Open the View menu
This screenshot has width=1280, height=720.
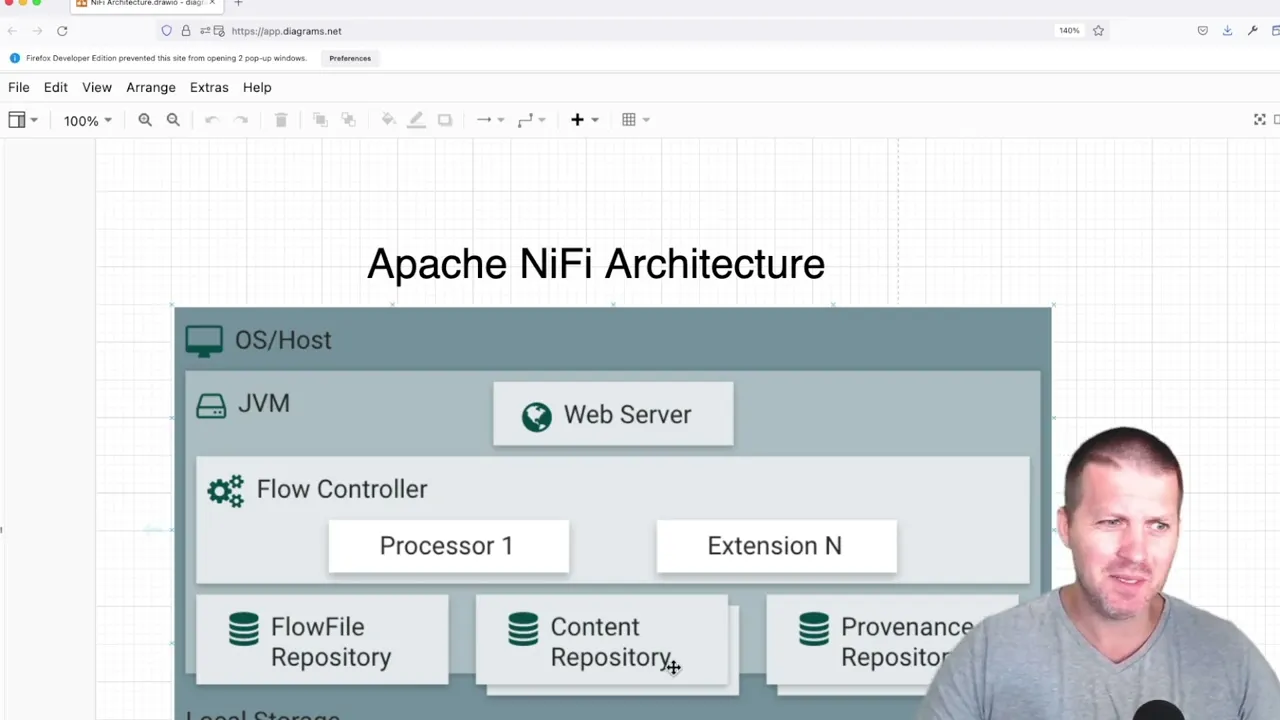[97, 87]
